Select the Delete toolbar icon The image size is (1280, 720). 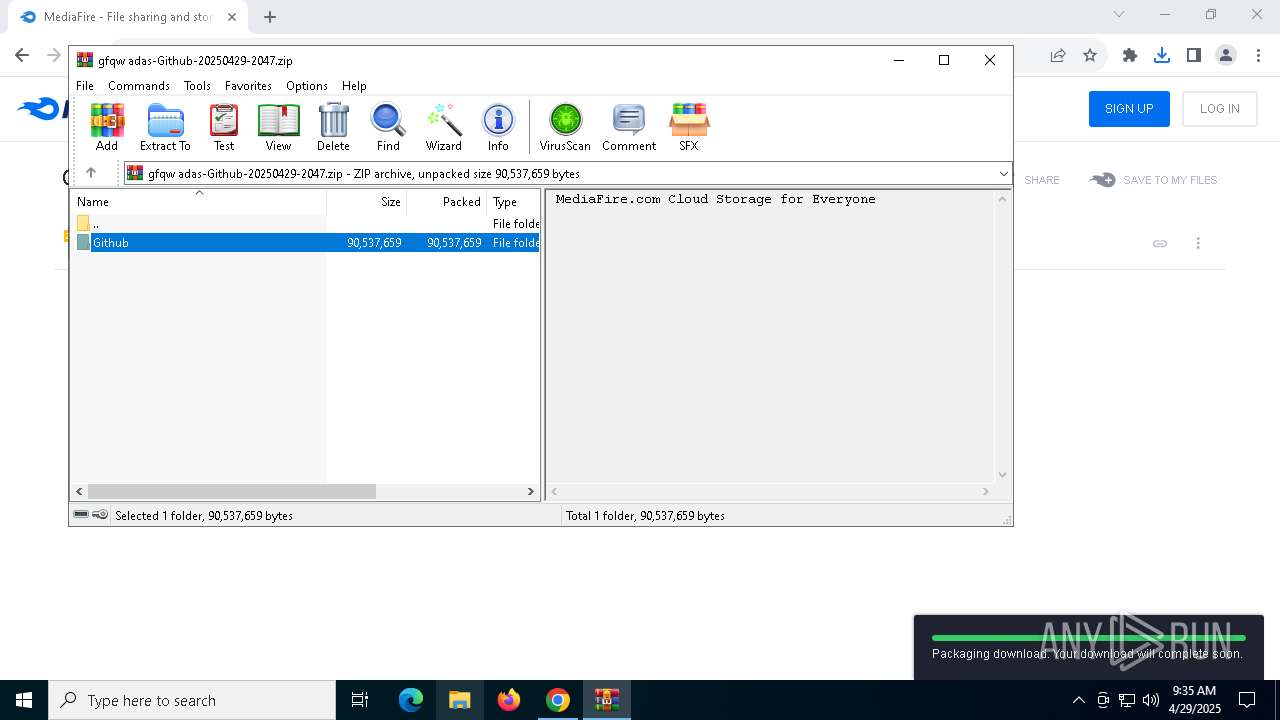pyautogui.click(x=333, y=127)
